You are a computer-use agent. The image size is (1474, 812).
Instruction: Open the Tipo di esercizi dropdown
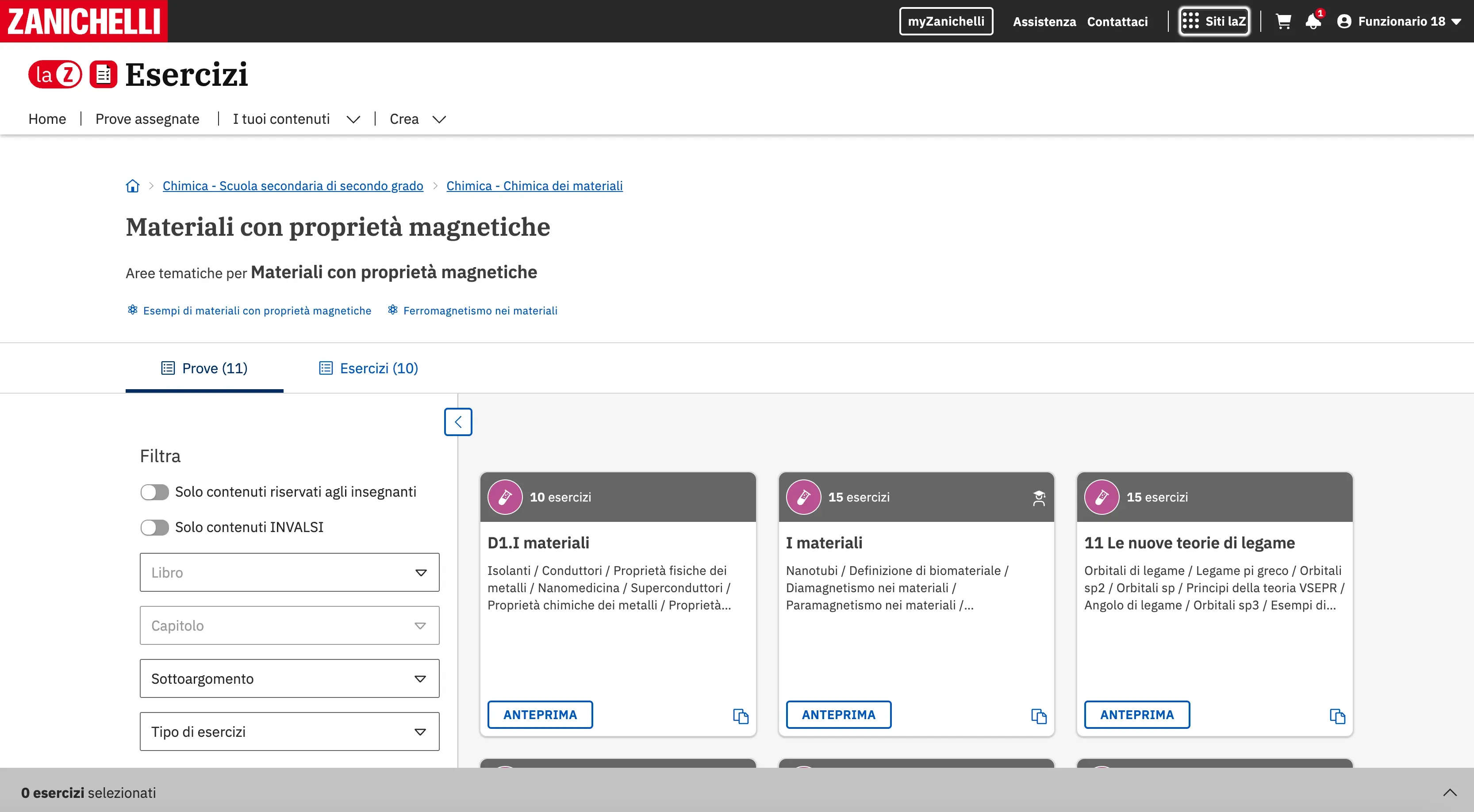[289, 732]
